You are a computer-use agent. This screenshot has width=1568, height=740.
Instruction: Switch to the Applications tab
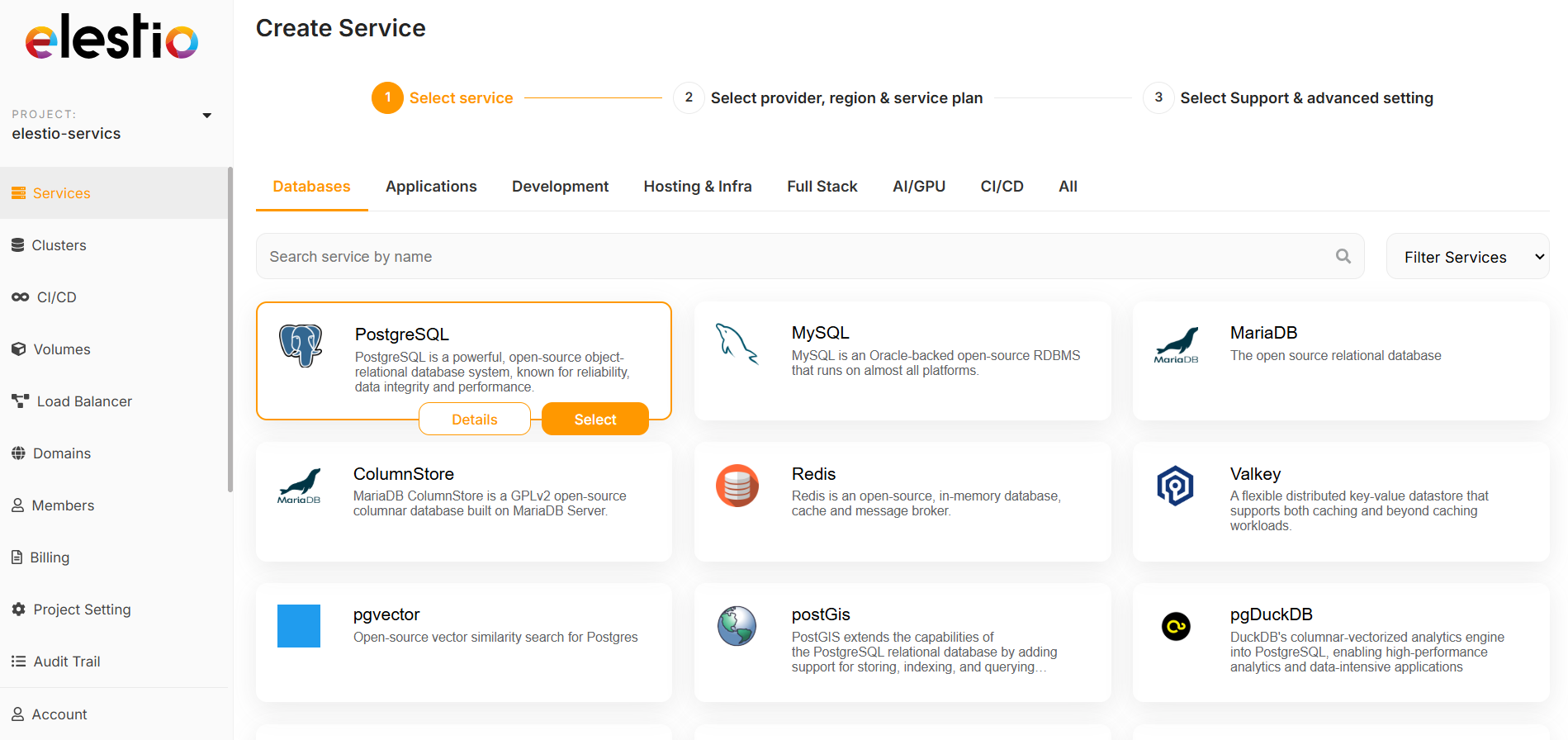431,187
